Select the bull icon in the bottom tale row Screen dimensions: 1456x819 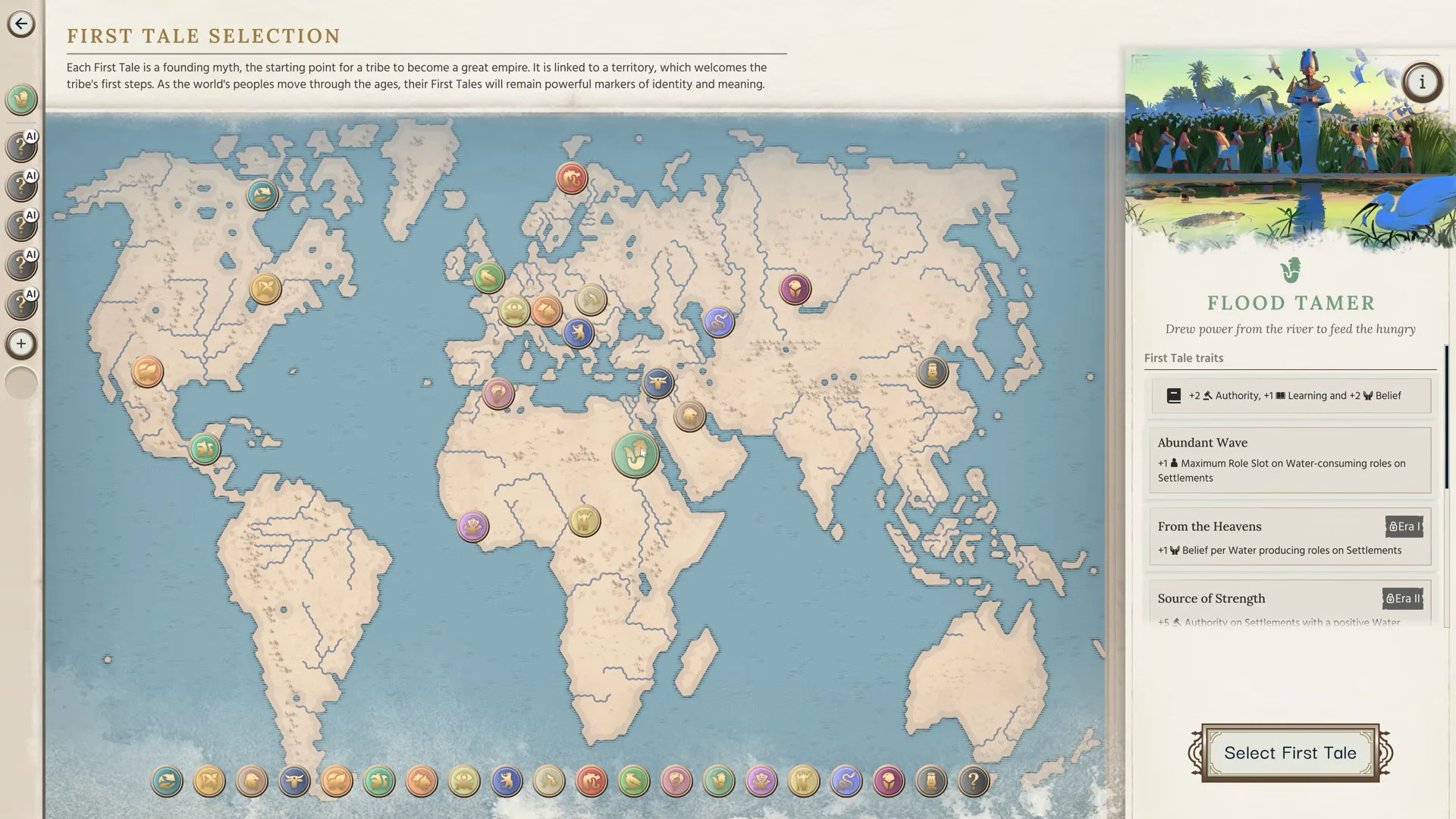tap(294, 780)
